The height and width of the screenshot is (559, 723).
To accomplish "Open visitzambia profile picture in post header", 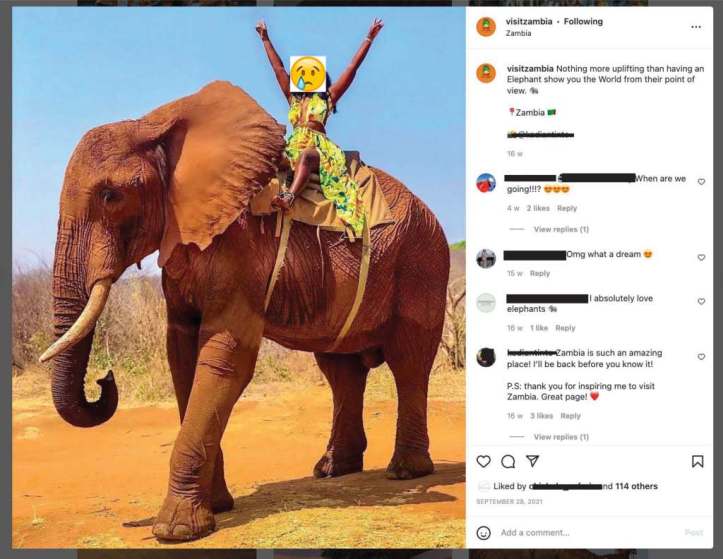I will 486,27.
